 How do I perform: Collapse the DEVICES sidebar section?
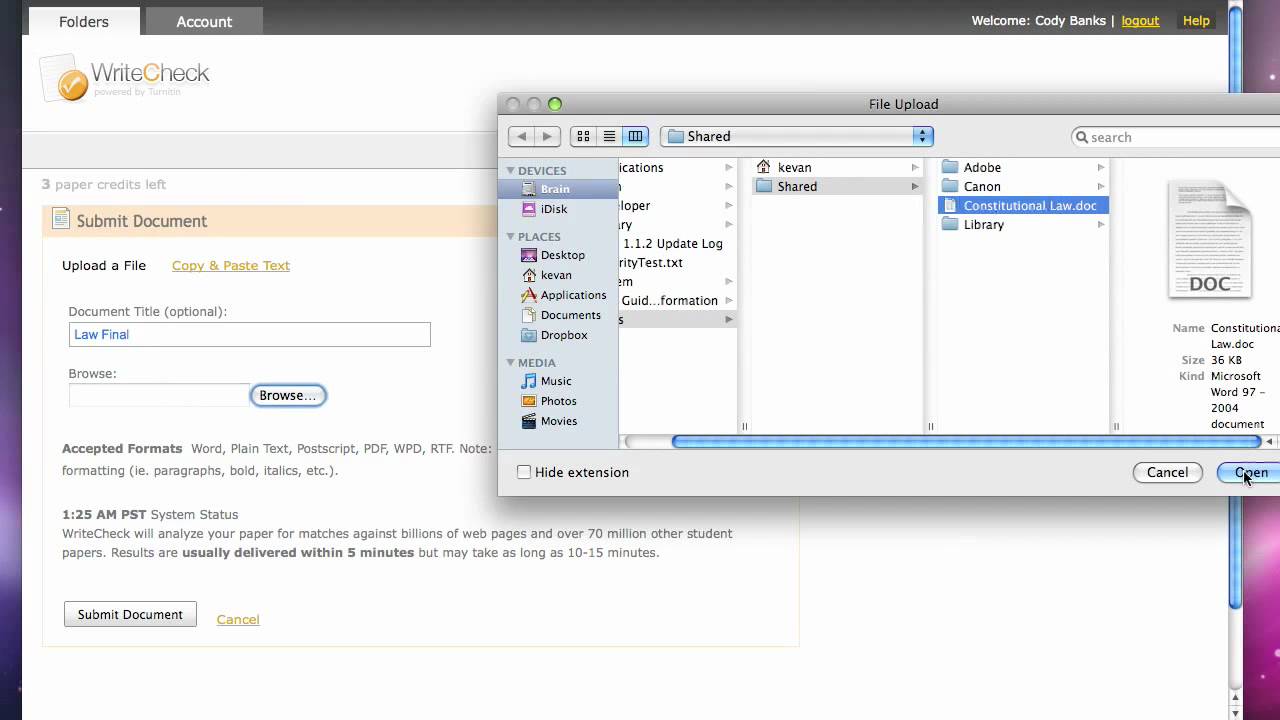[x=510, y=171]
